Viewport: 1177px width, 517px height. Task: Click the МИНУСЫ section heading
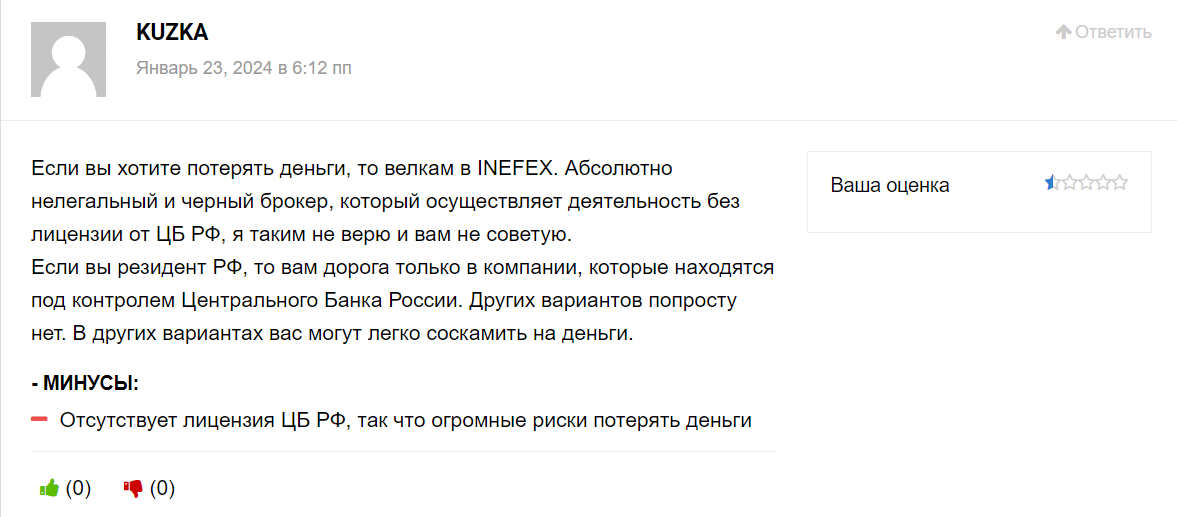coord(86,383)
